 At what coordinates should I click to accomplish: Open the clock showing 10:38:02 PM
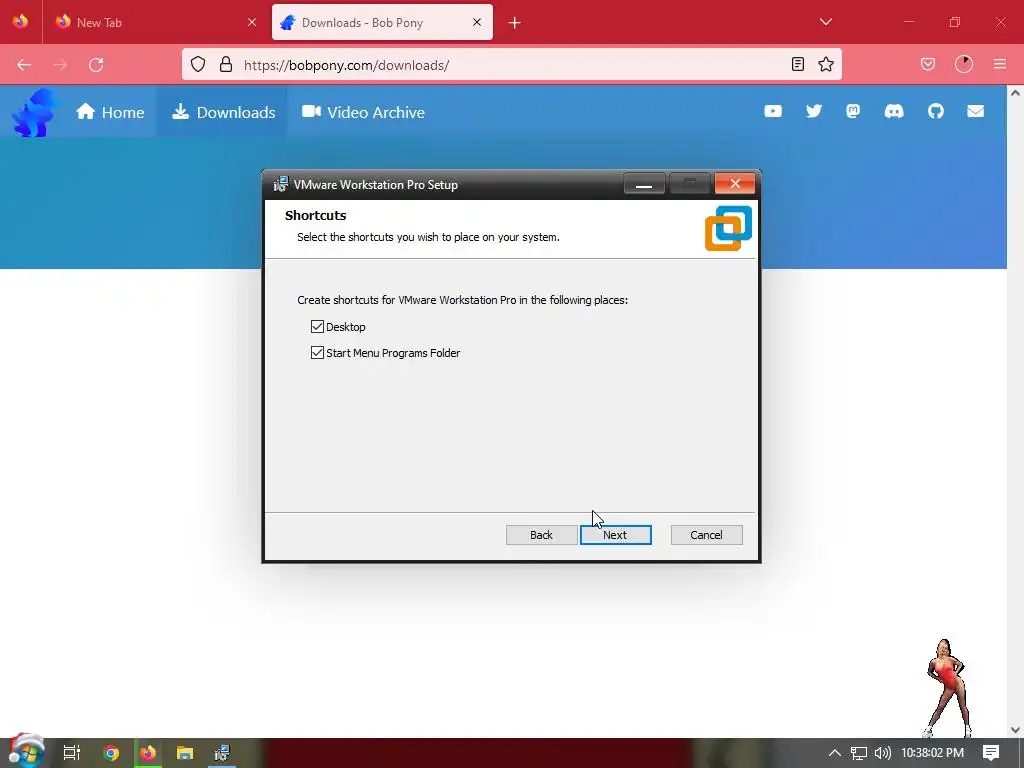(932, 753)
